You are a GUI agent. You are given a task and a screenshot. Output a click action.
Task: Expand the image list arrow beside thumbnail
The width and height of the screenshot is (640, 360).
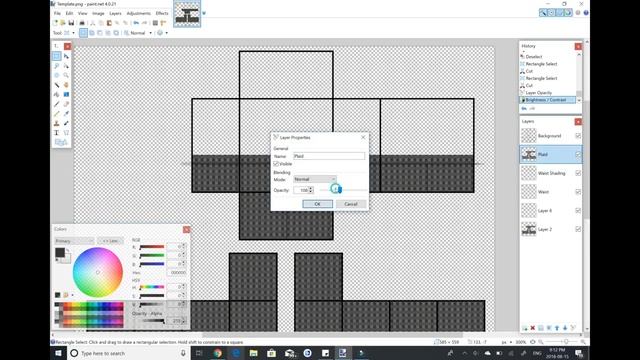click(204, 13)
